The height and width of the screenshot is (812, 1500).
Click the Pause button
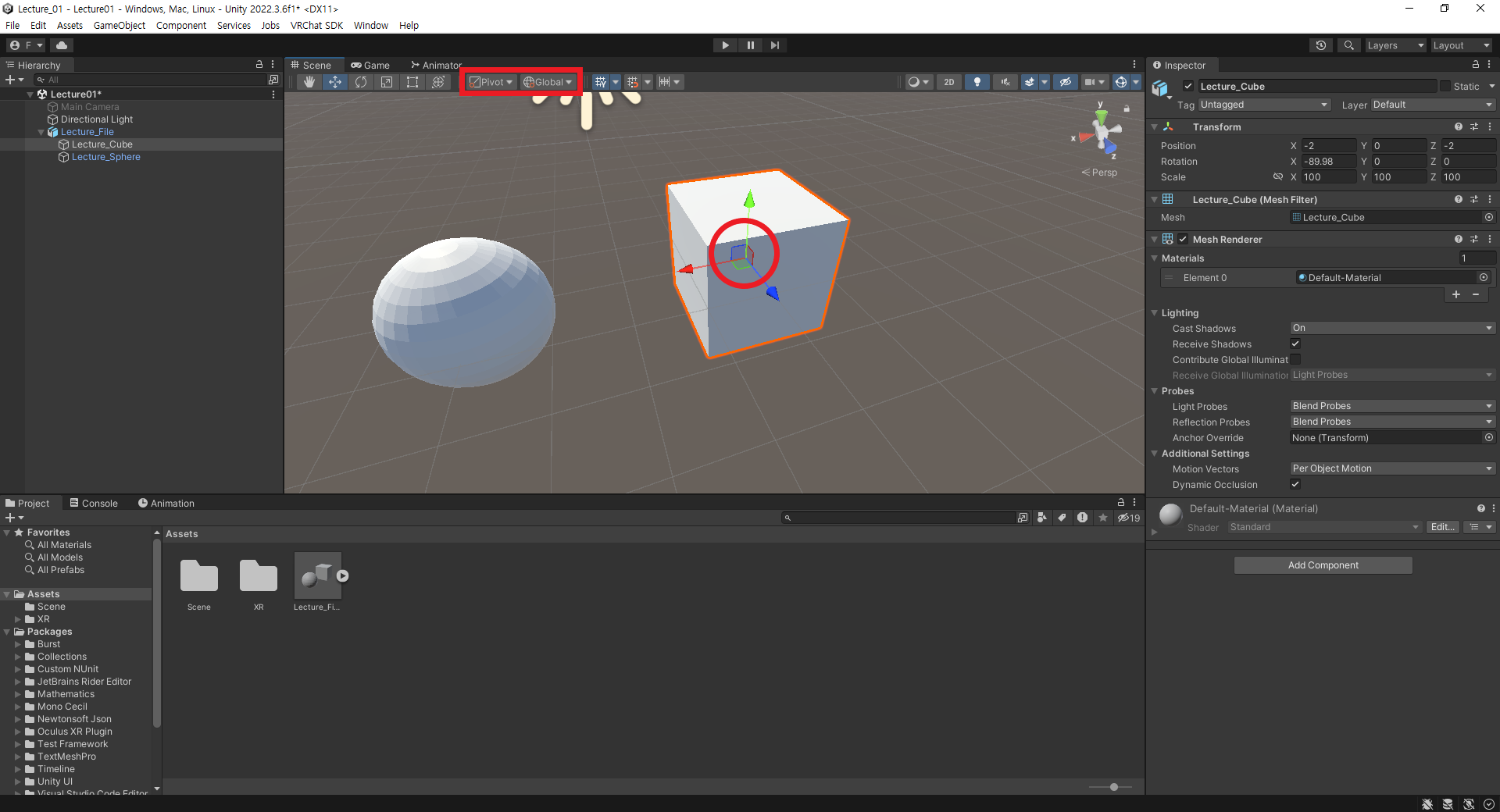pyautogui.click(x=750, y=45)
